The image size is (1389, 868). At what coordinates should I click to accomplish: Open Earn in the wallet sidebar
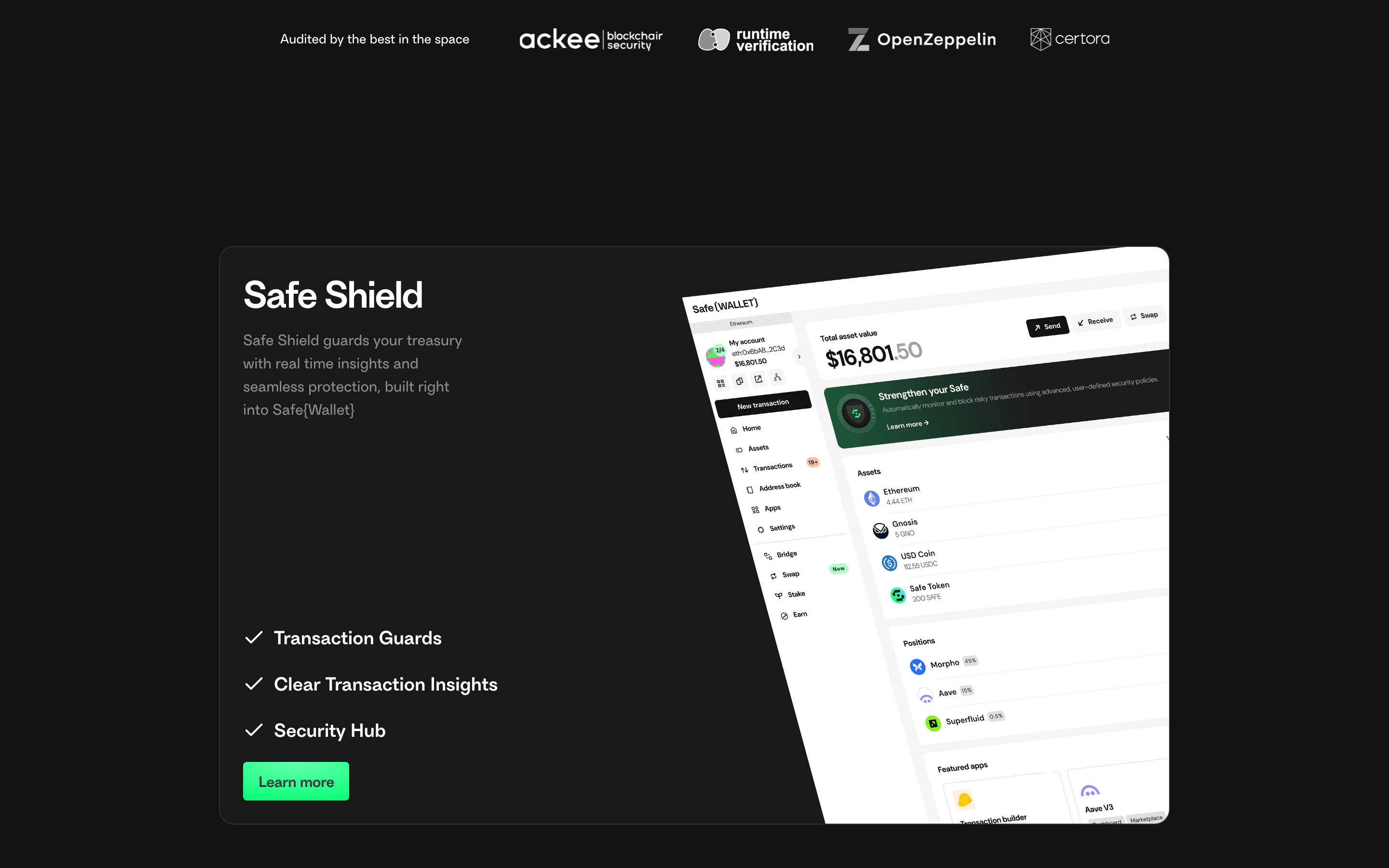tap(794, 615)
